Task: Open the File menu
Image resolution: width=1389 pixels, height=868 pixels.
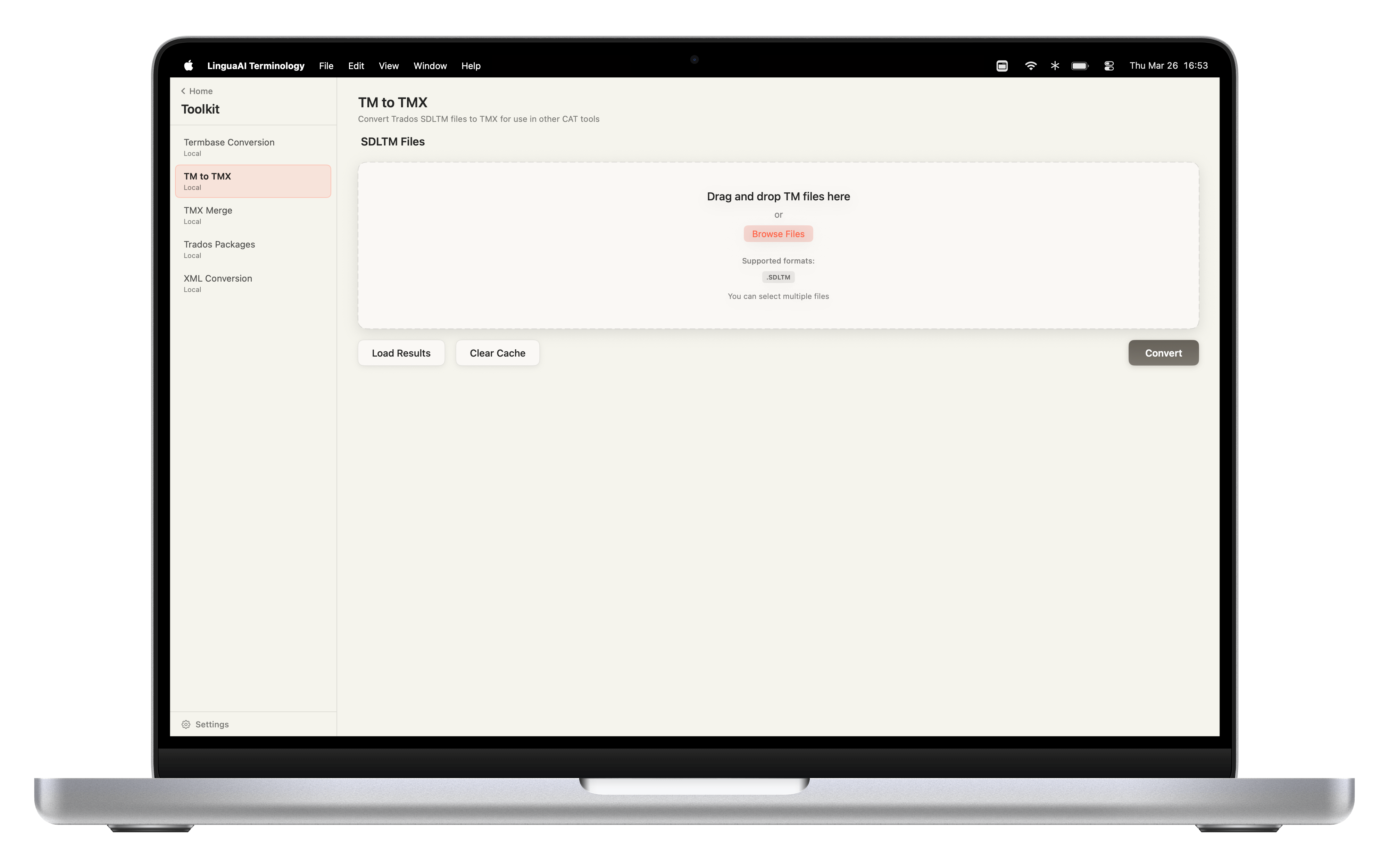Action: [x=326, y=65]
